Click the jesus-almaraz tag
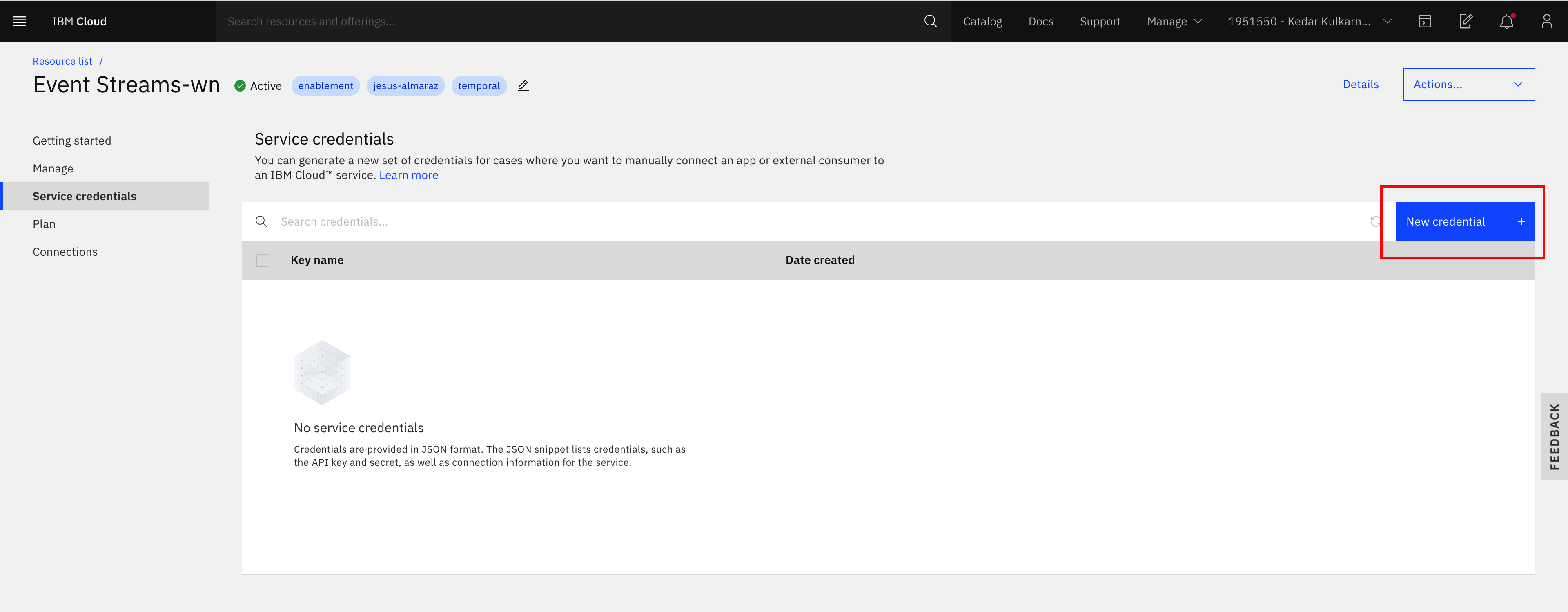 coord(405,86)
